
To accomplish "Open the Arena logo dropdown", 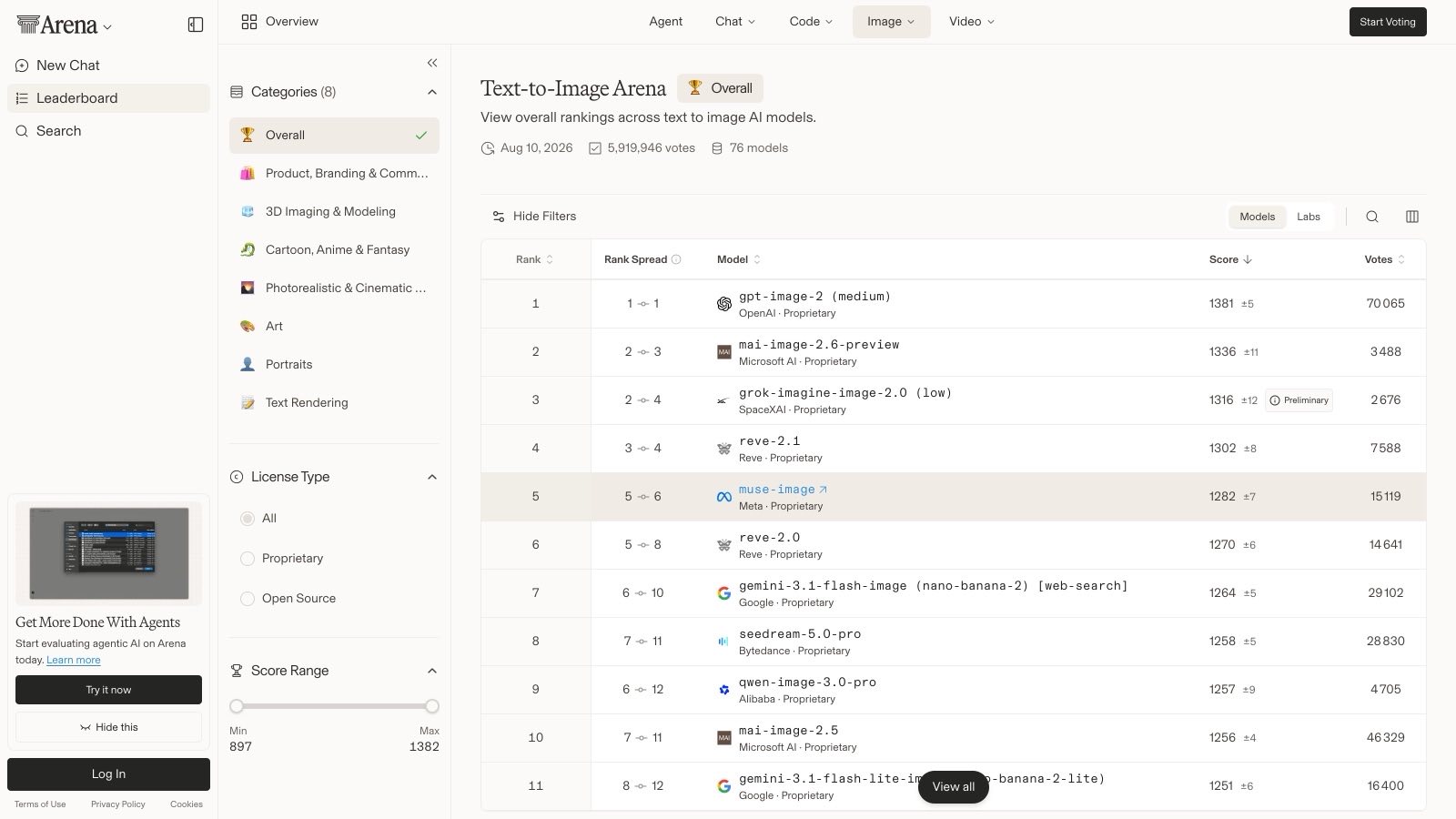I will pyautogui.click(x=64, y=25).
